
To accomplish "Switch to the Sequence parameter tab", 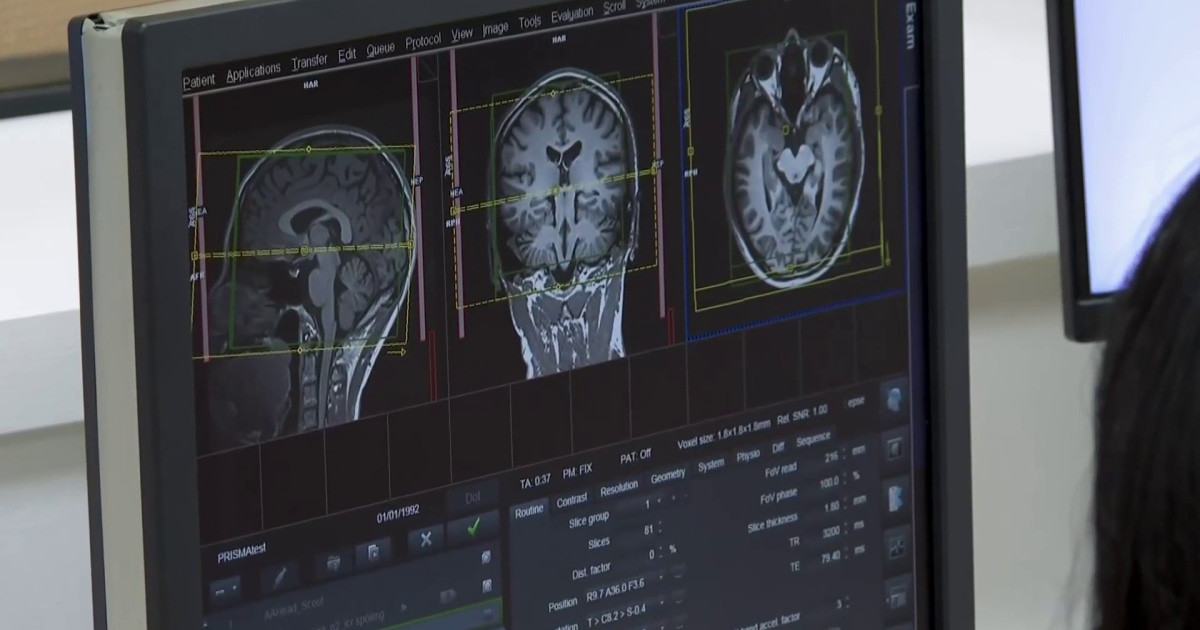I will 813,439.
